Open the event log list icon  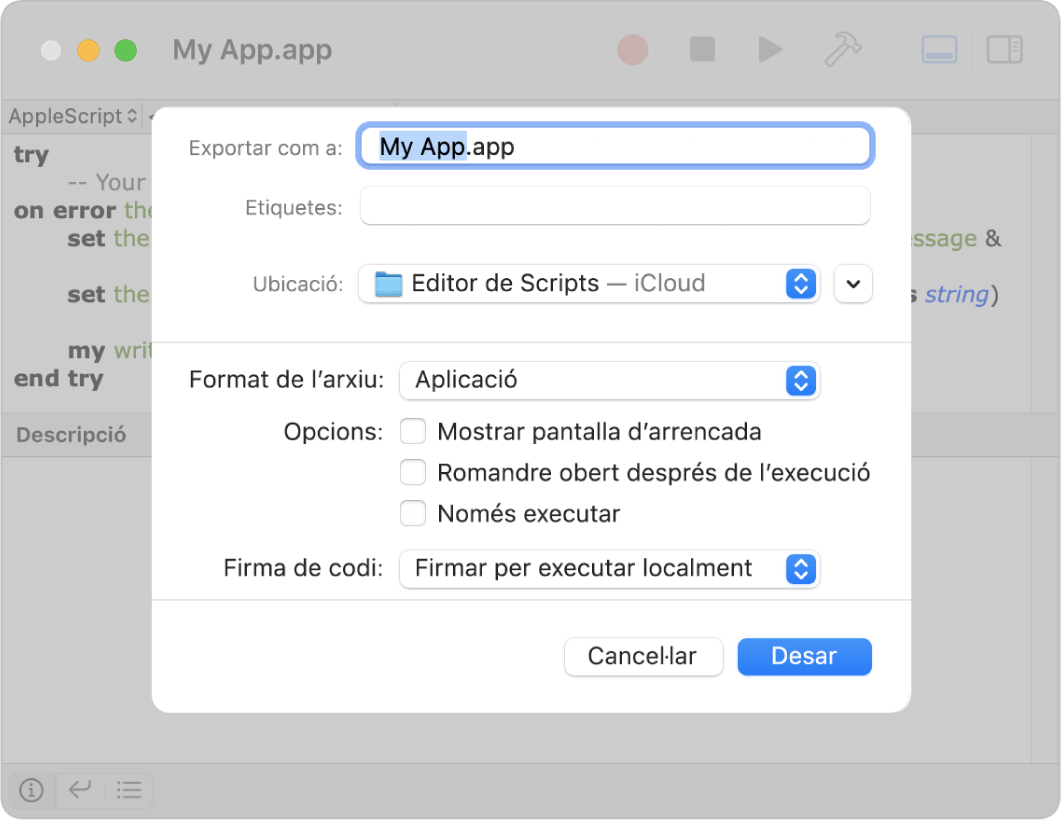tap(129, 790)
